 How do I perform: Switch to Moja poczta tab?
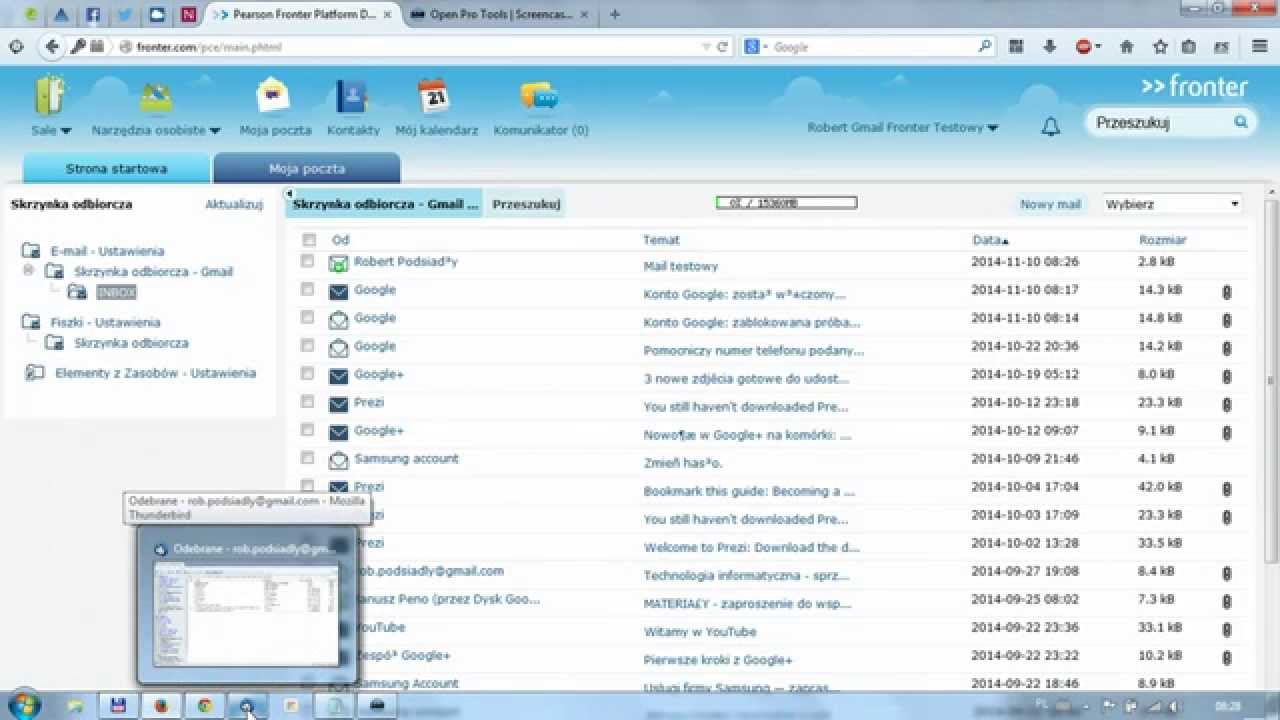click(307, 169)
